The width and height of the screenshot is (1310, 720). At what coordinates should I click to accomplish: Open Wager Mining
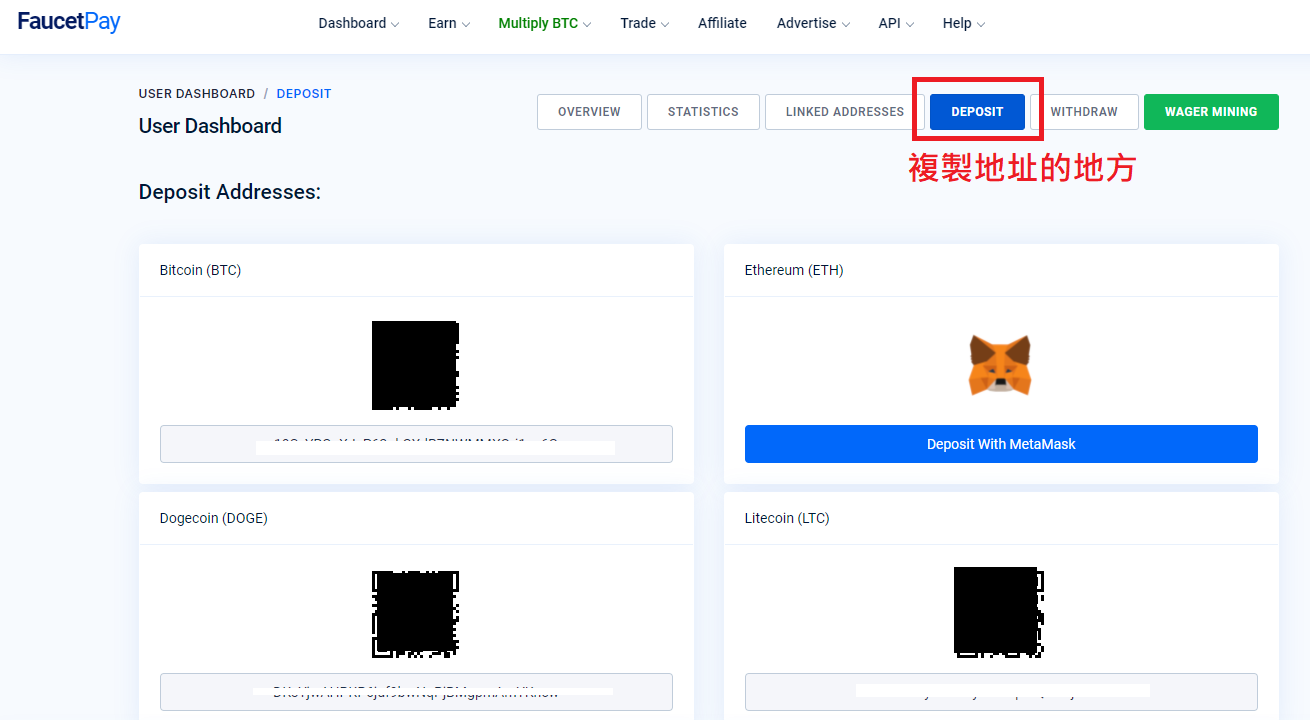[1211, 112]
